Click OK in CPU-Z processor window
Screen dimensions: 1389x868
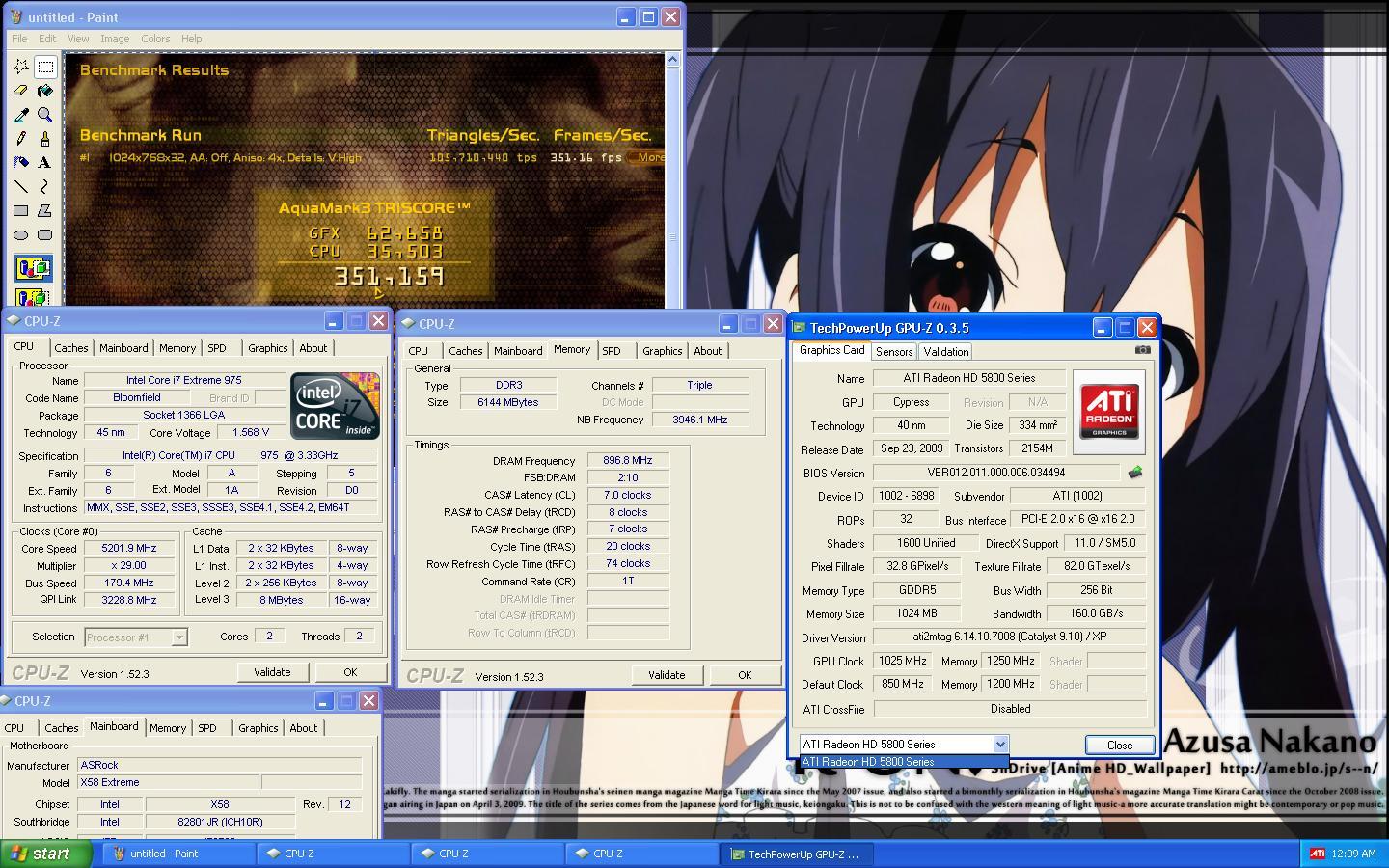point(350,672)
